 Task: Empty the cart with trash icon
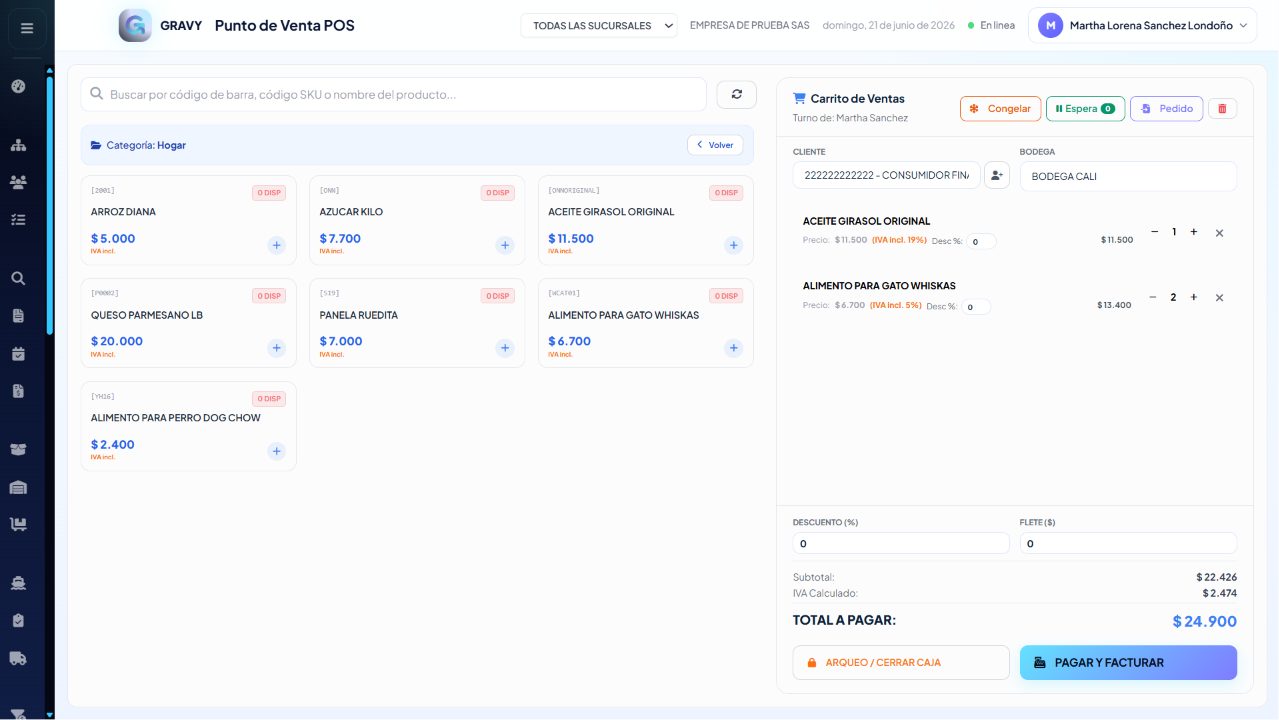1222,109
